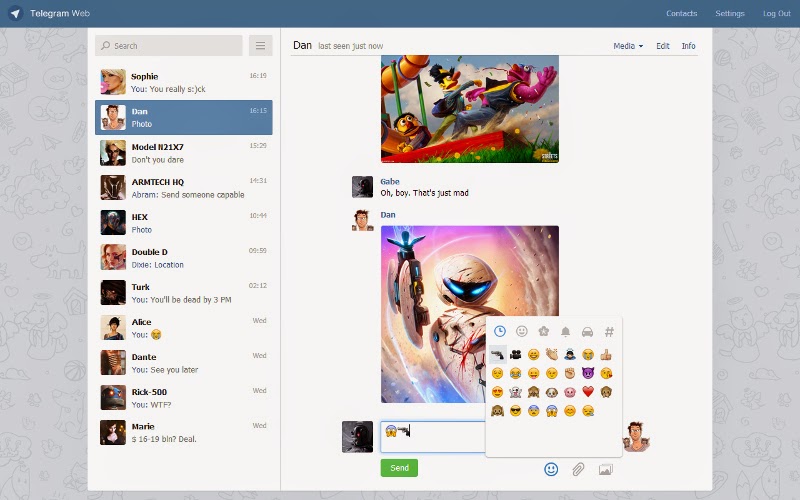Open the Sesame Street fight photo
The height and width of the screenshot is (500, 800).
469,109
